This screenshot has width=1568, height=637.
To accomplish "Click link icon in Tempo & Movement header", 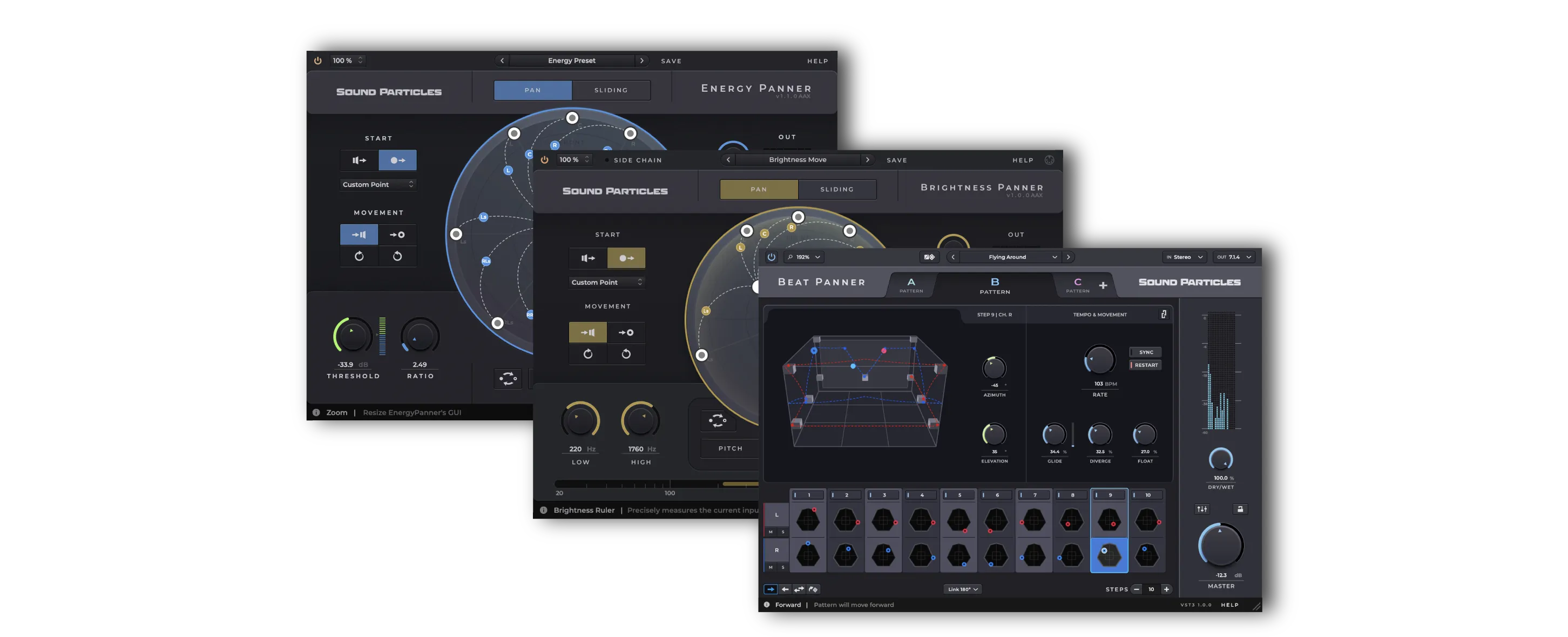I will pos(1164,314).
